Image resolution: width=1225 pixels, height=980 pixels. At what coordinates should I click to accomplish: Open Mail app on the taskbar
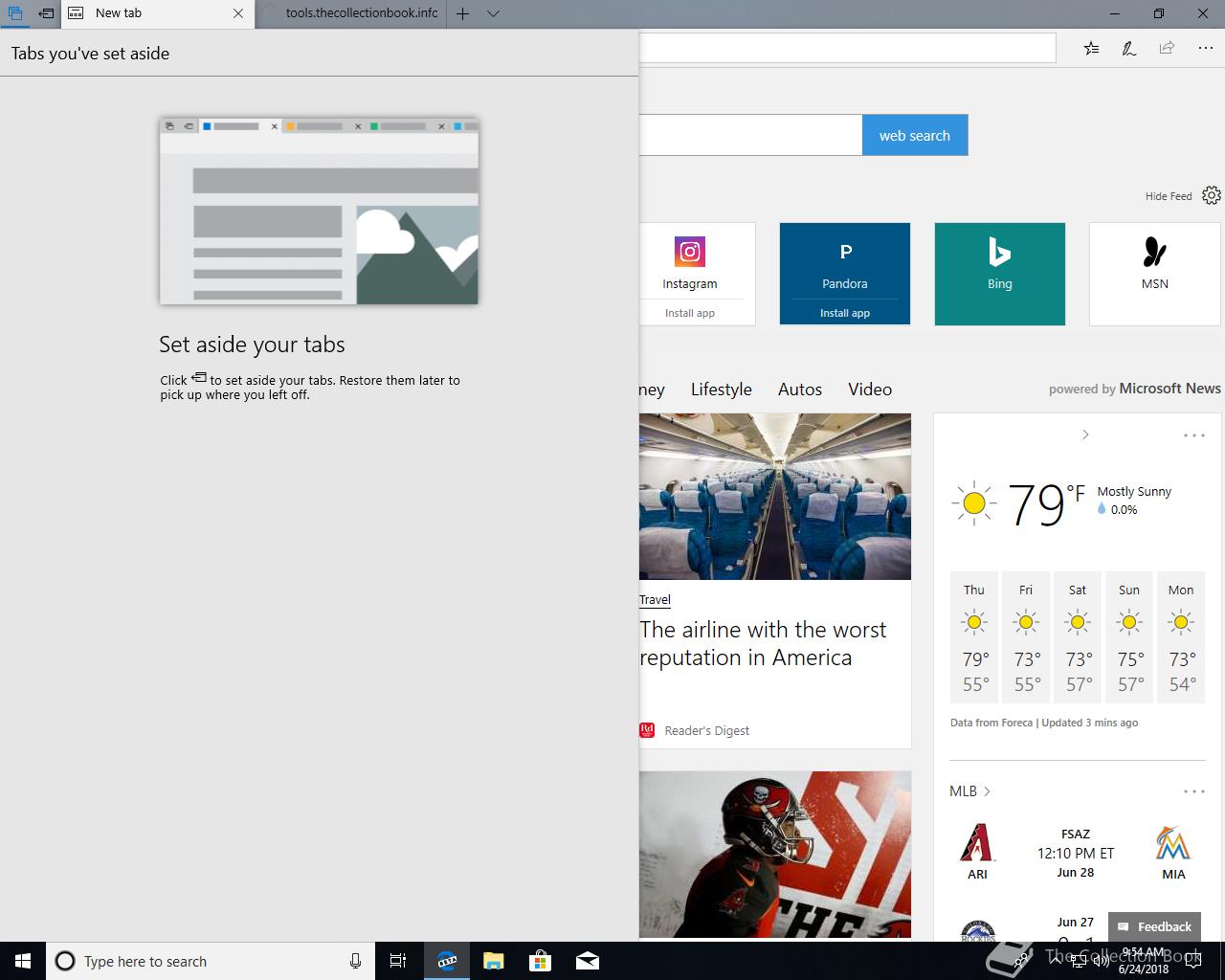point(587,961)
